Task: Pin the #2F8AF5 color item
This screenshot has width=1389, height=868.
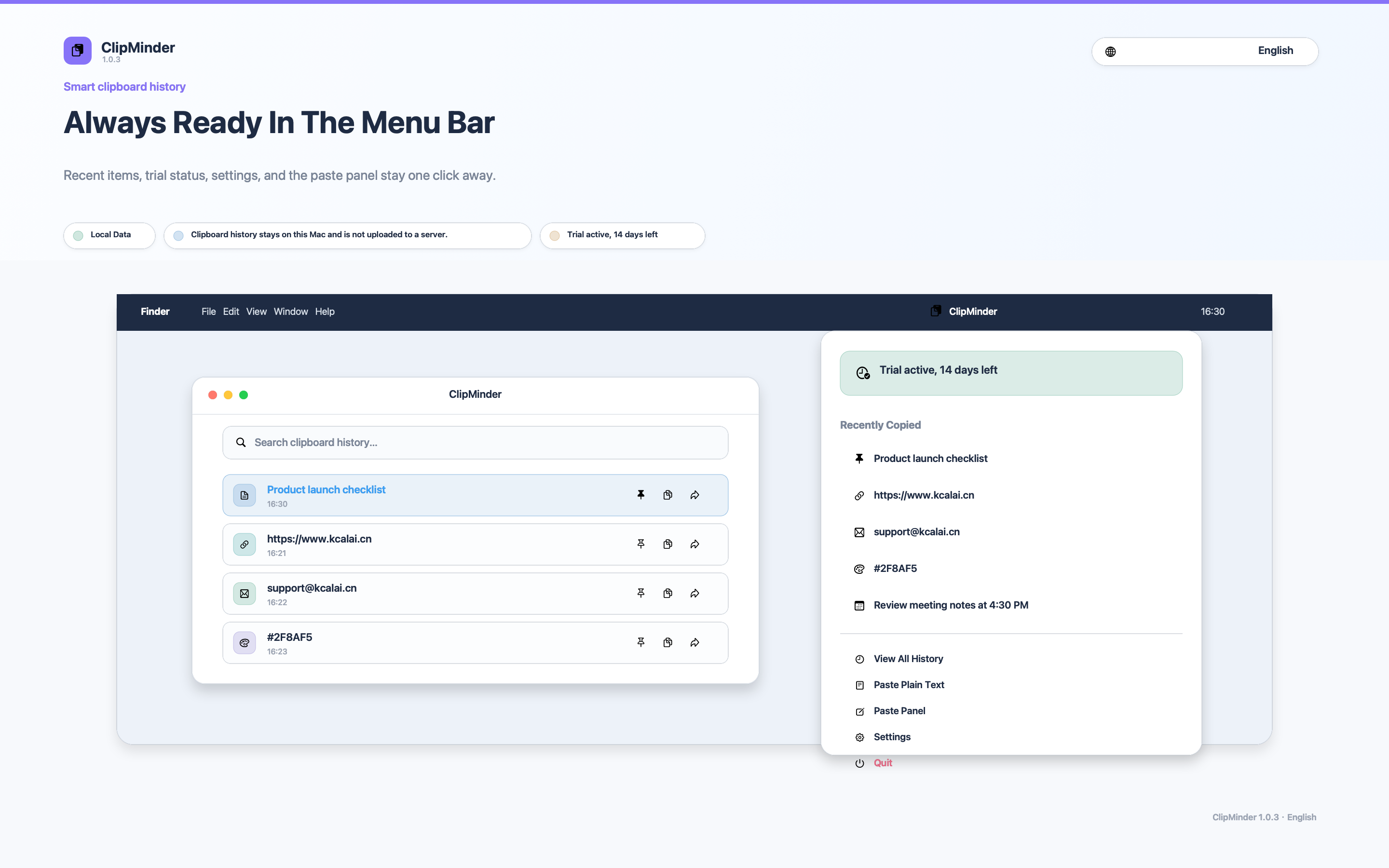Action: click(640, 642)
